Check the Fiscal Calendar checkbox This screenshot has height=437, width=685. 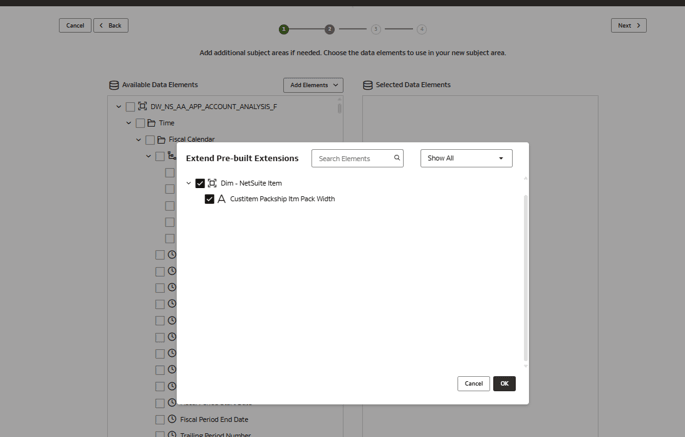click(150, 140)
